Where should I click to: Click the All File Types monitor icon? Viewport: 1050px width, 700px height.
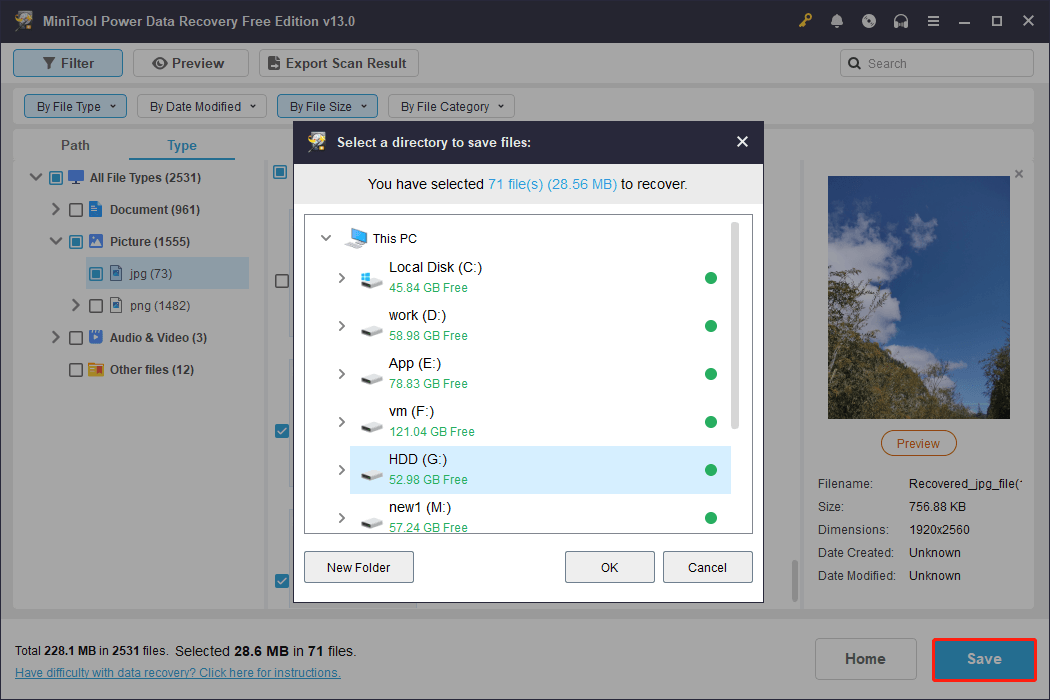point(76,177)
